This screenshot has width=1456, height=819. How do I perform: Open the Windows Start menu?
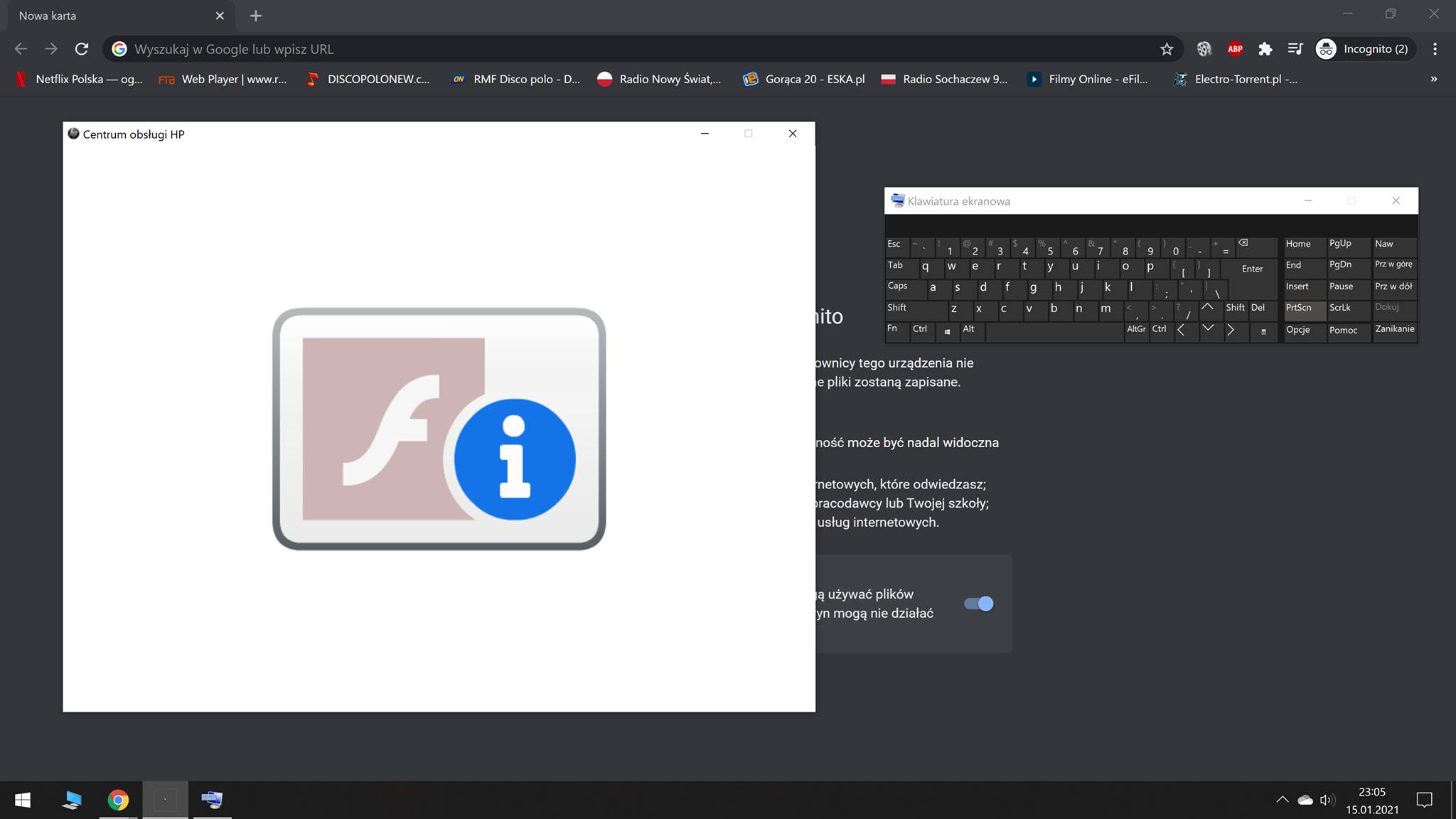click(23, 800)
